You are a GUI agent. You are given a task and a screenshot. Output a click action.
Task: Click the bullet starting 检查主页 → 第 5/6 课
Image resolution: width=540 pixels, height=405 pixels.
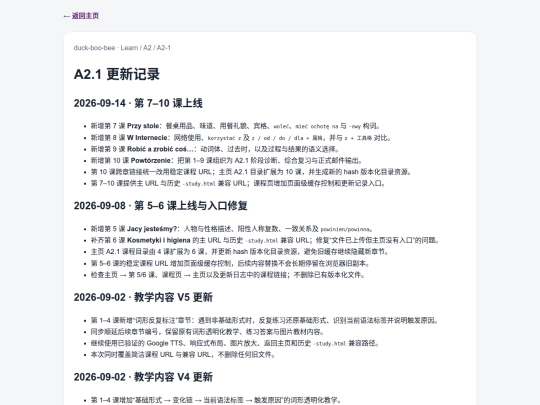point(228,275)
